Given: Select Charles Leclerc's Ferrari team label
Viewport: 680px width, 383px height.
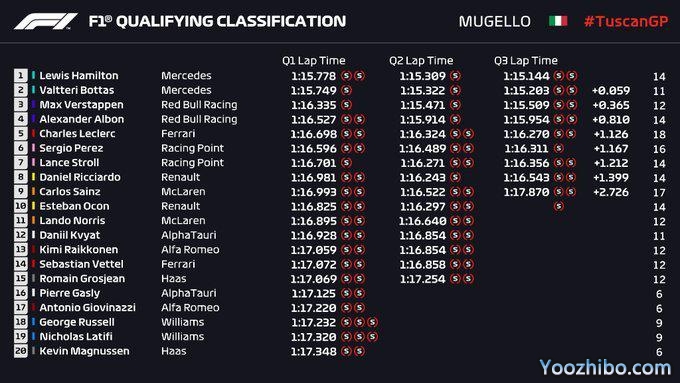Looking at the screenshot, I should pos(178,134).
